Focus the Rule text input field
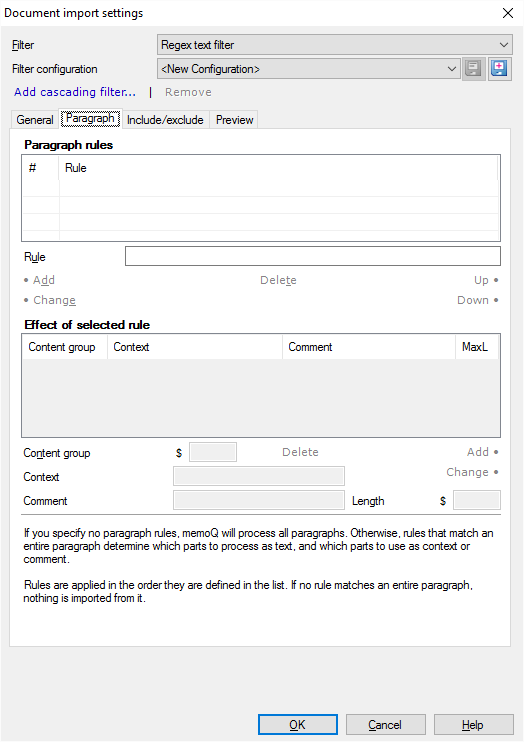Viewport: 524px width, 742px height. pyautogui.click(x=312, y=256)
